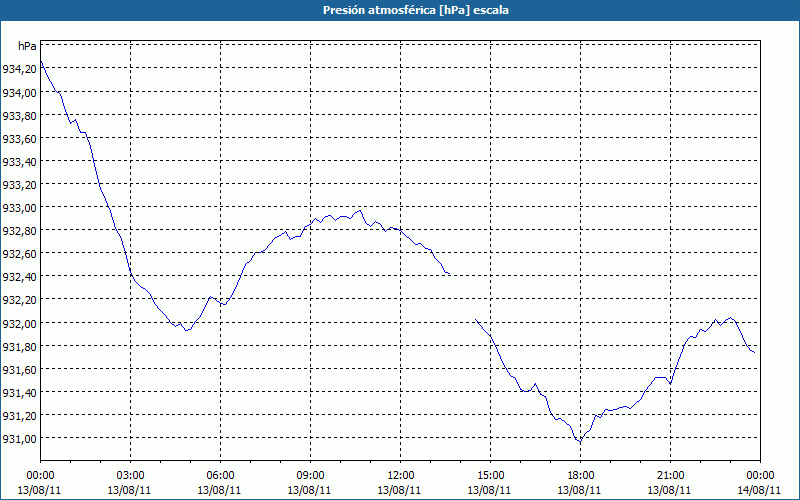The width and height of the screenshot is (800, 500).
Task: Click the 18:00 time label
Action: [580, 476]
